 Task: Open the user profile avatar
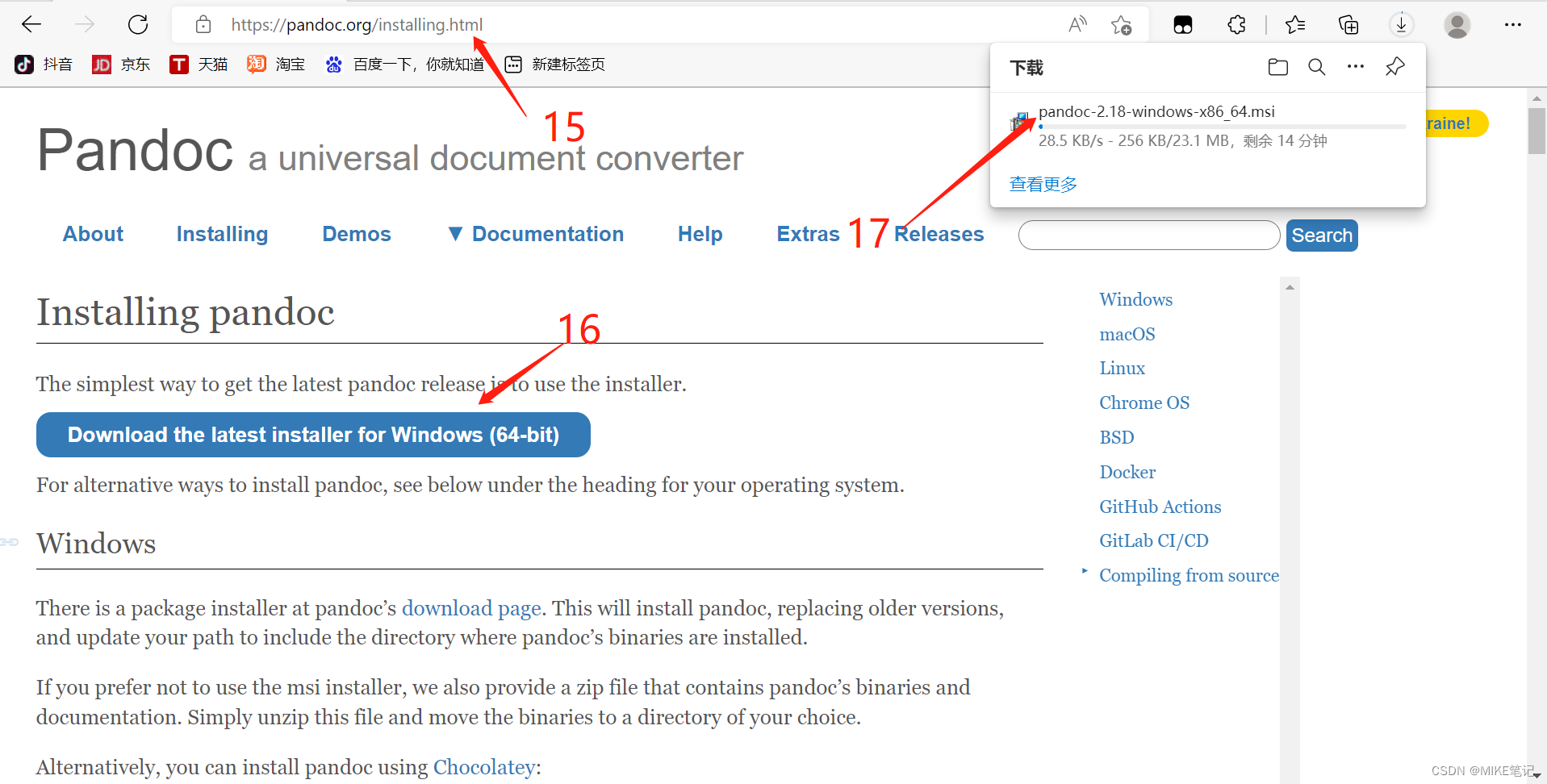[1457, 25]
